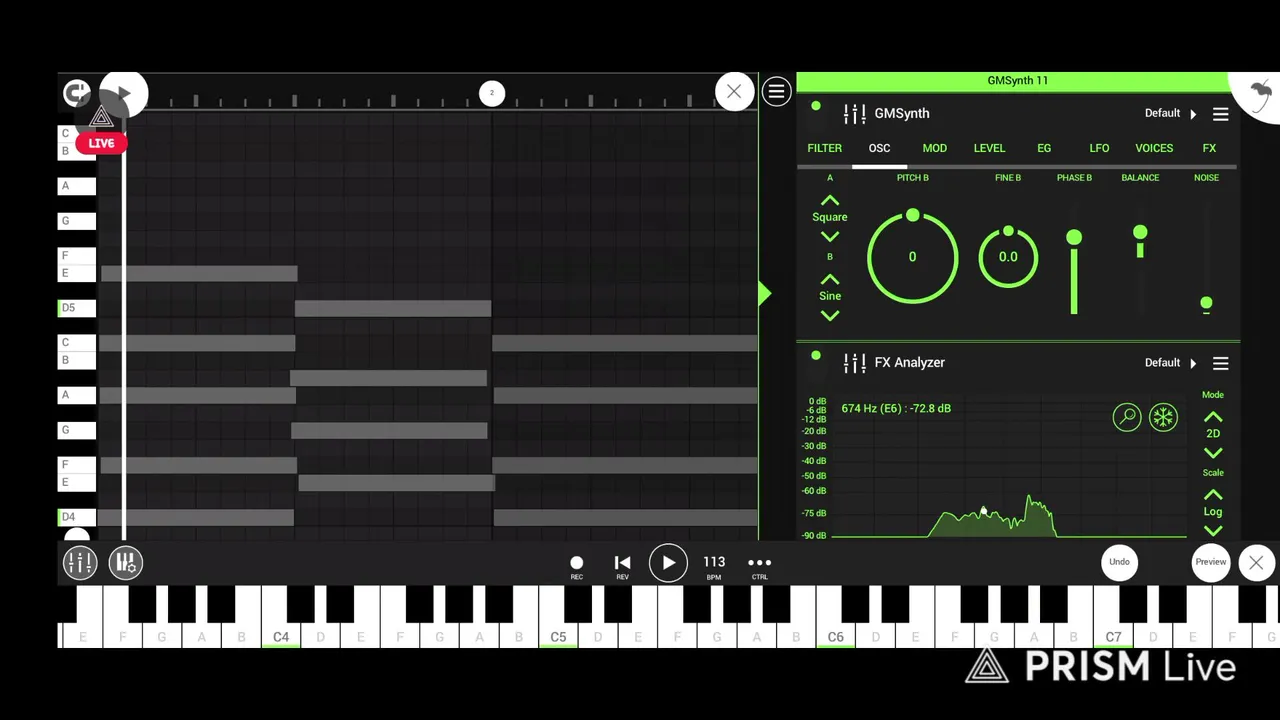The image size is (1280, 720).
Task: Adjust the FINE B knob
Action: tap(1008, 257)
